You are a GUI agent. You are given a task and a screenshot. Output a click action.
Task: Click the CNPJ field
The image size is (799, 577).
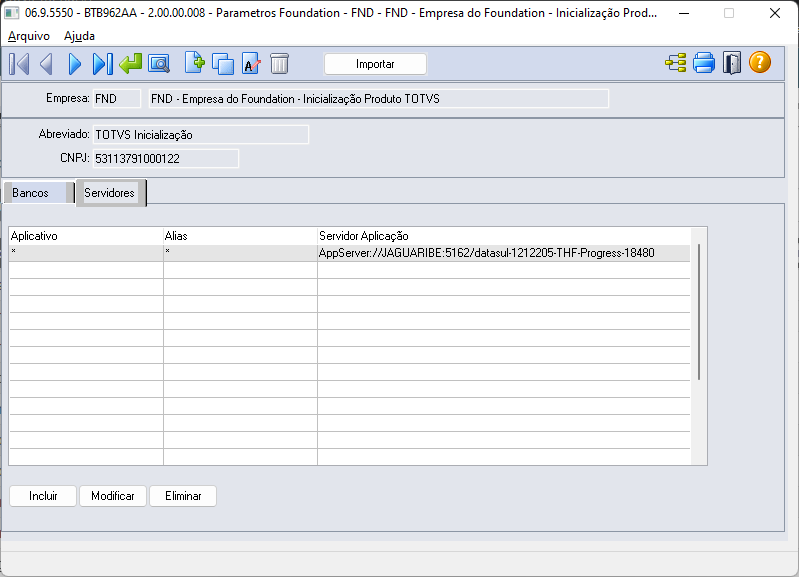[x=166, y=159]
